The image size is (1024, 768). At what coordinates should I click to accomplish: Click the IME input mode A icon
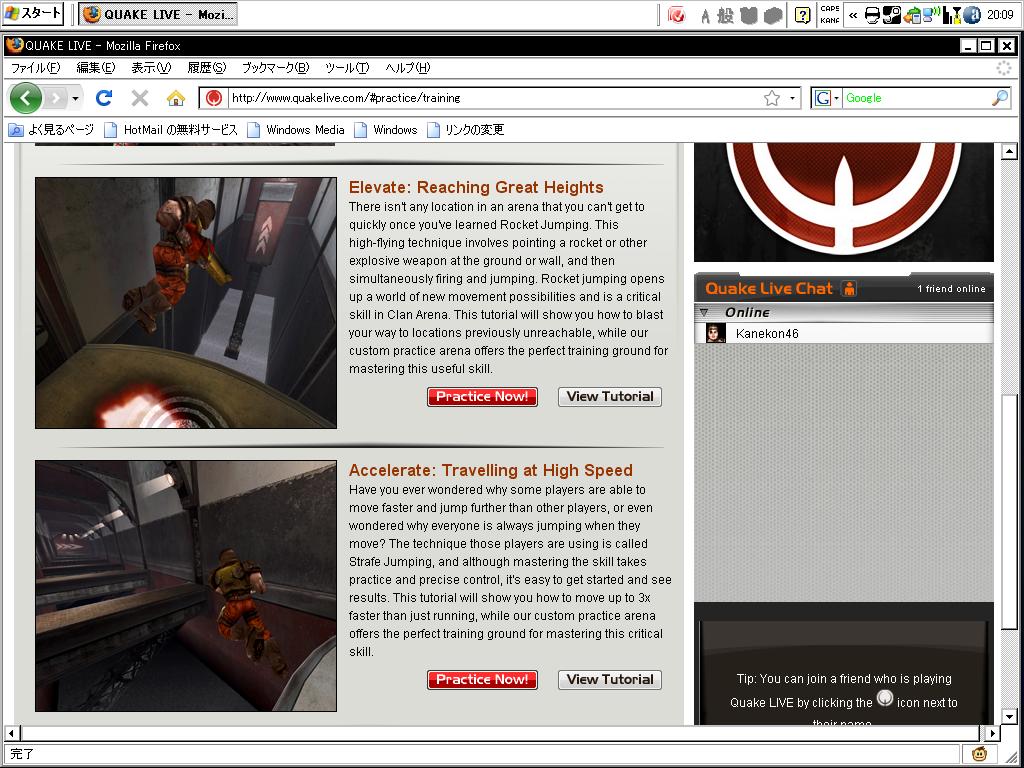(x=705, y=16)
